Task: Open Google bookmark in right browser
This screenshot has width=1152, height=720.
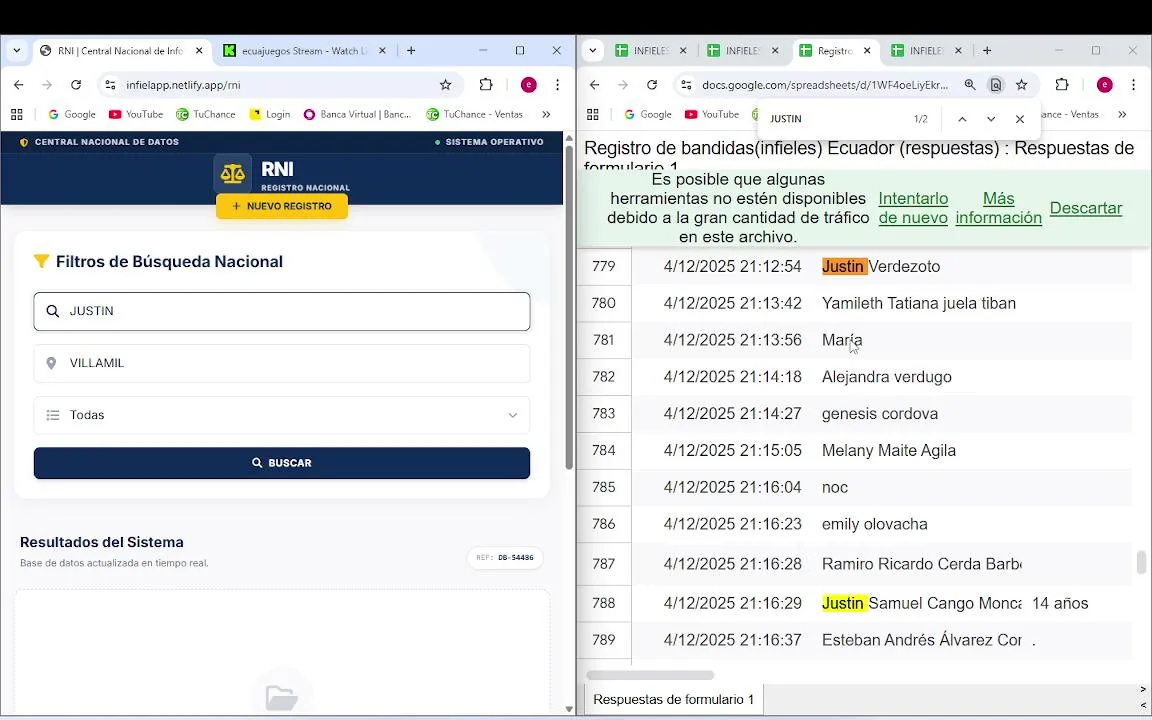Action: tap(647, 115)
